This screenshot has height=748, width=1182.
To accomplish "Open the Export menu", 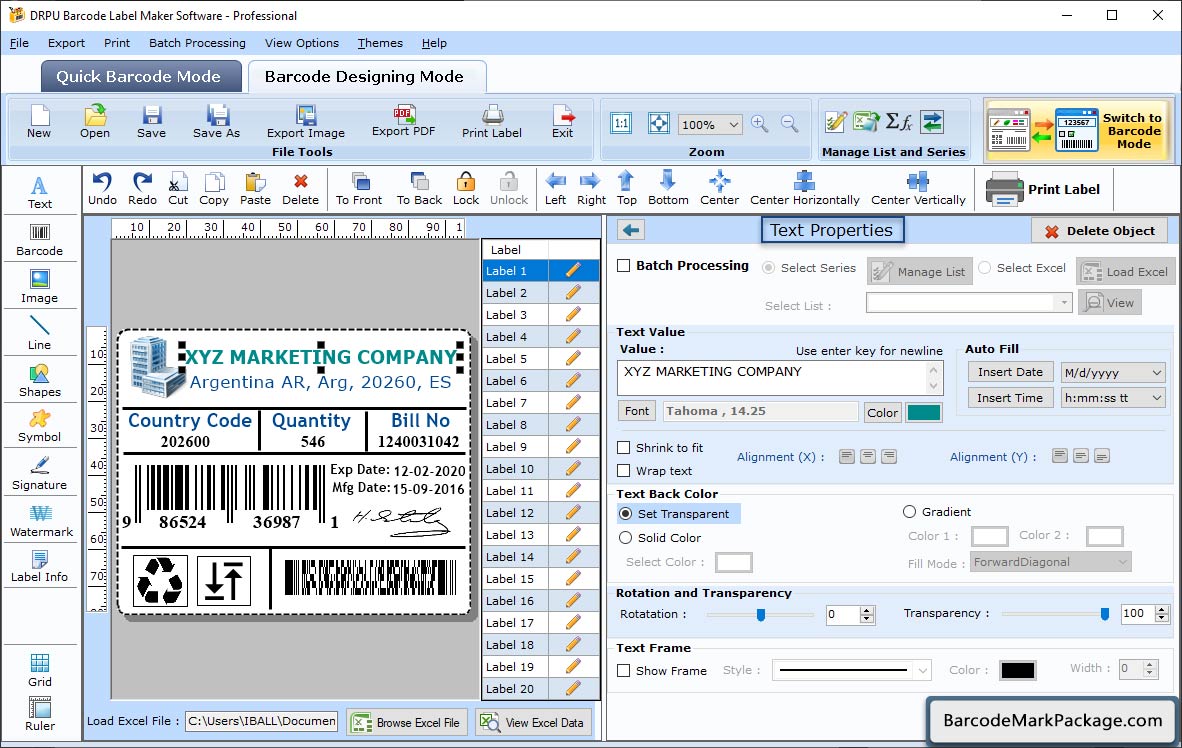I will point(66,43).
